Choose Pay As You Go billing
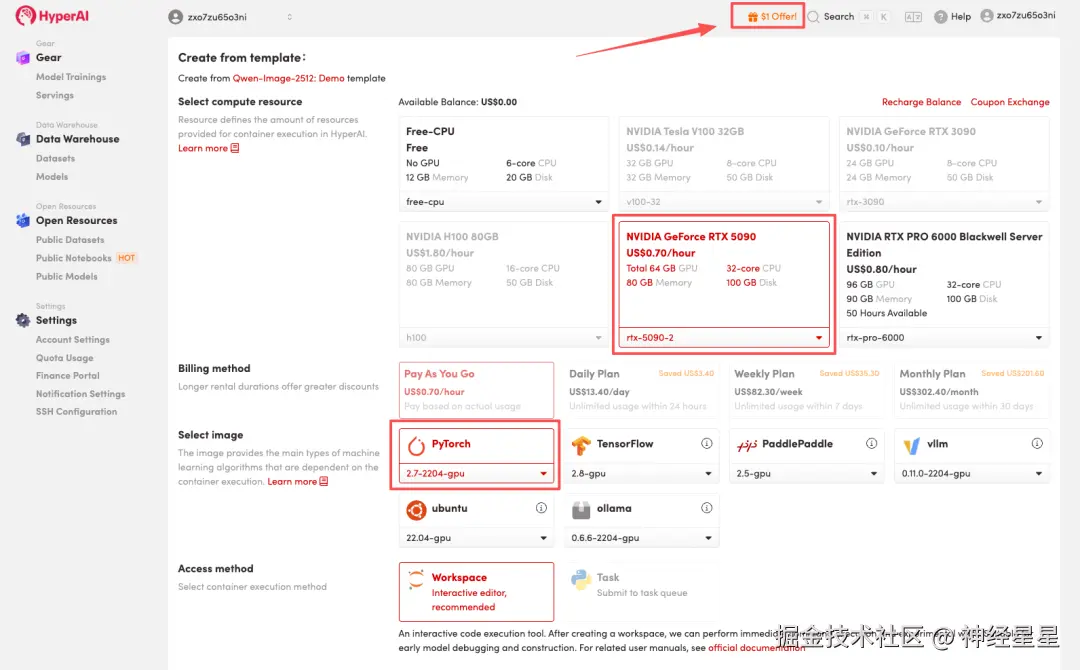This screenshot has width=1080, height=670. 476,390
